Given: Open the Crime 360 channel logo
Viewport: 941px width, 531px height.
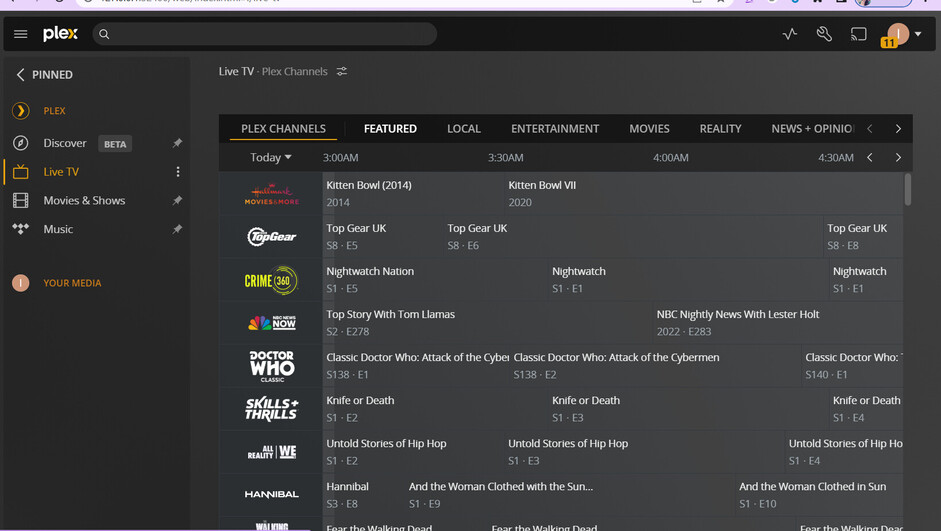Looking at the screenshot, I should click(x=271, y=280).
